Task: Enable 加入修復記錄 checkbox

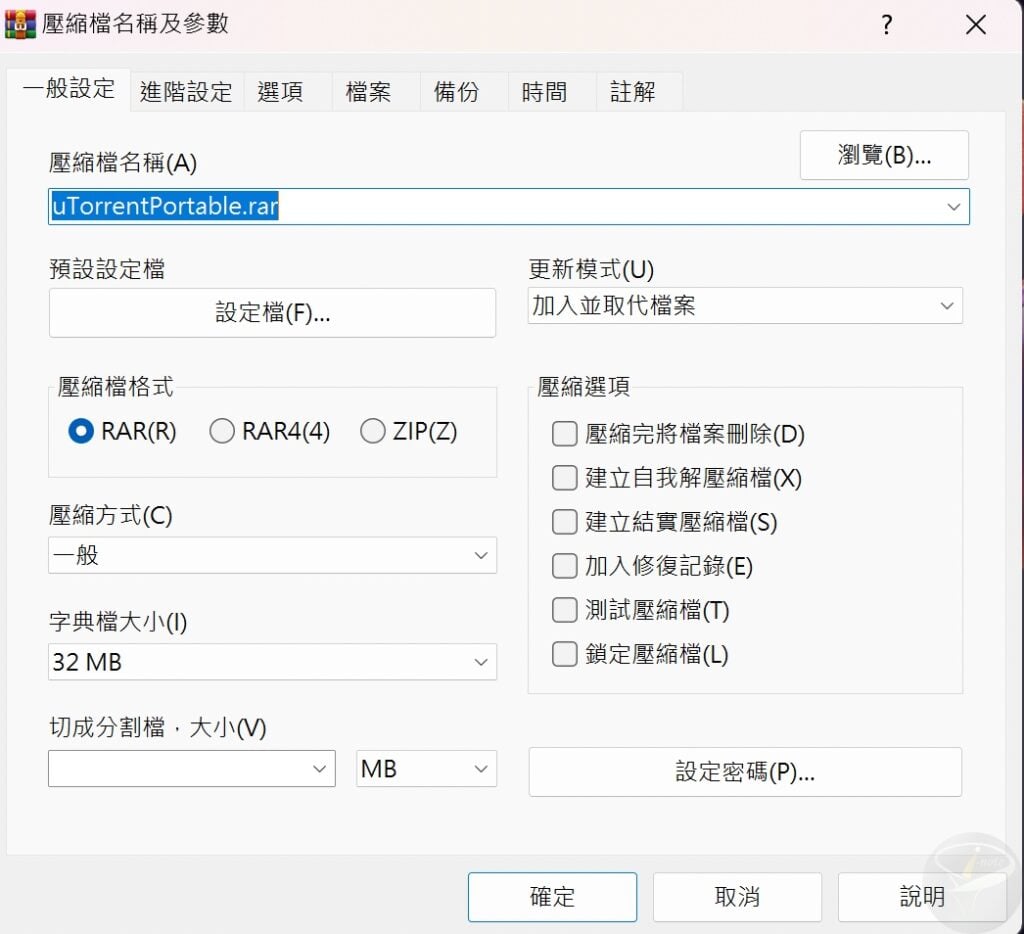Action: point(565,566)
